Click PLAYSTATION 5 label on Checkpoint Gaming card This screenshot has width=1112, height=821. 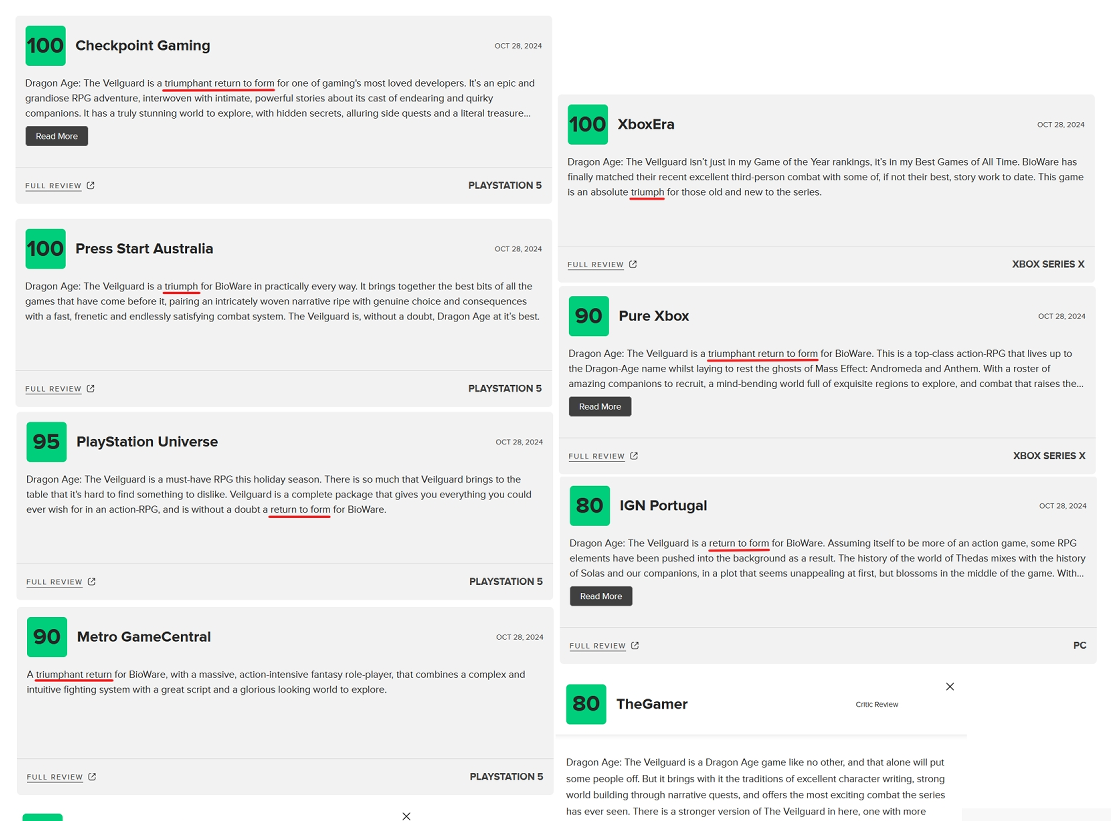tap(505, 186)
